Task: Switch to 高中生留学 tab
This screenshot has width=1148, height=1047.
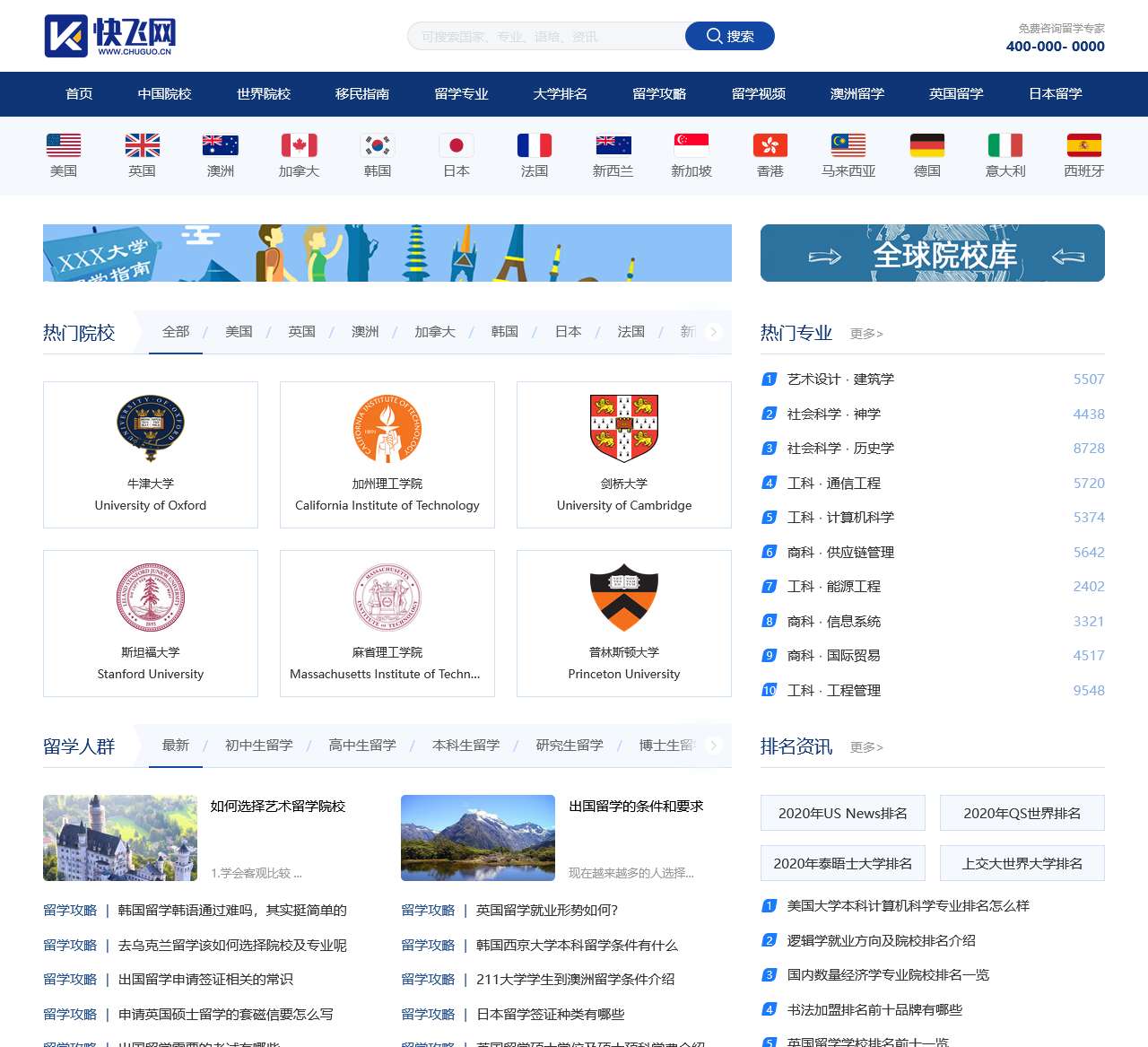Action: (x=362, y=746)
